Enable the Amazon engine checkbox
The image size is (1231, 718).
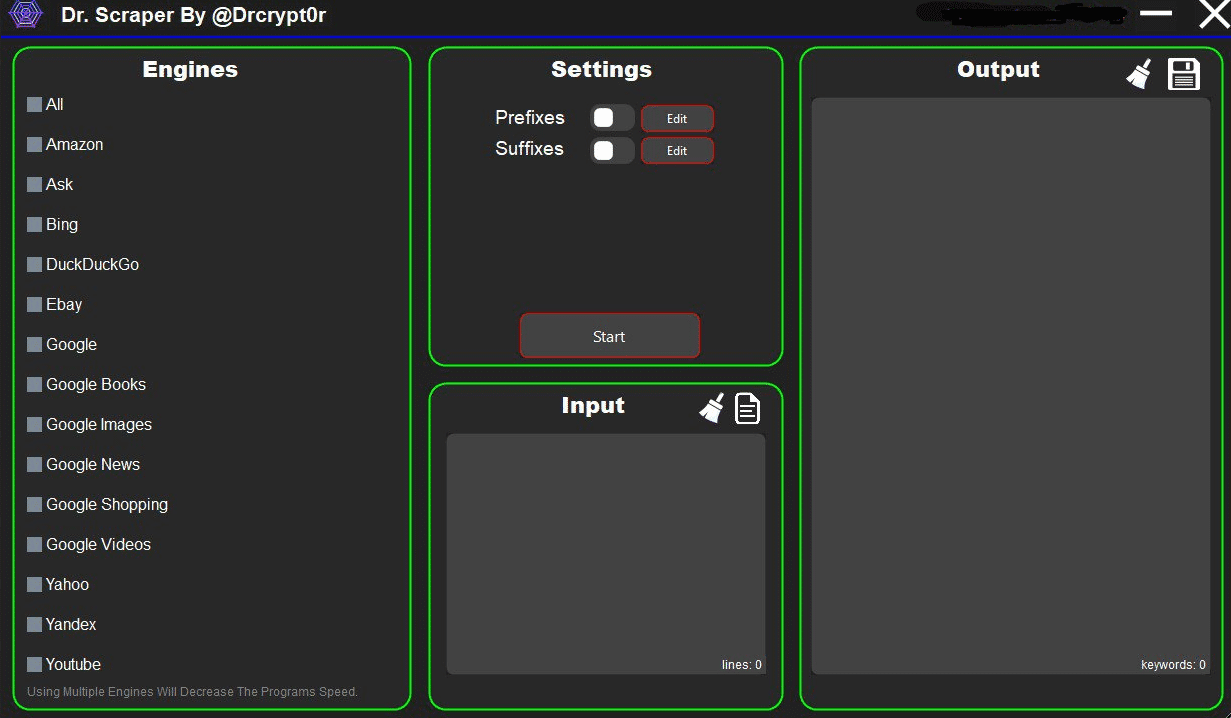pos(32,144)
